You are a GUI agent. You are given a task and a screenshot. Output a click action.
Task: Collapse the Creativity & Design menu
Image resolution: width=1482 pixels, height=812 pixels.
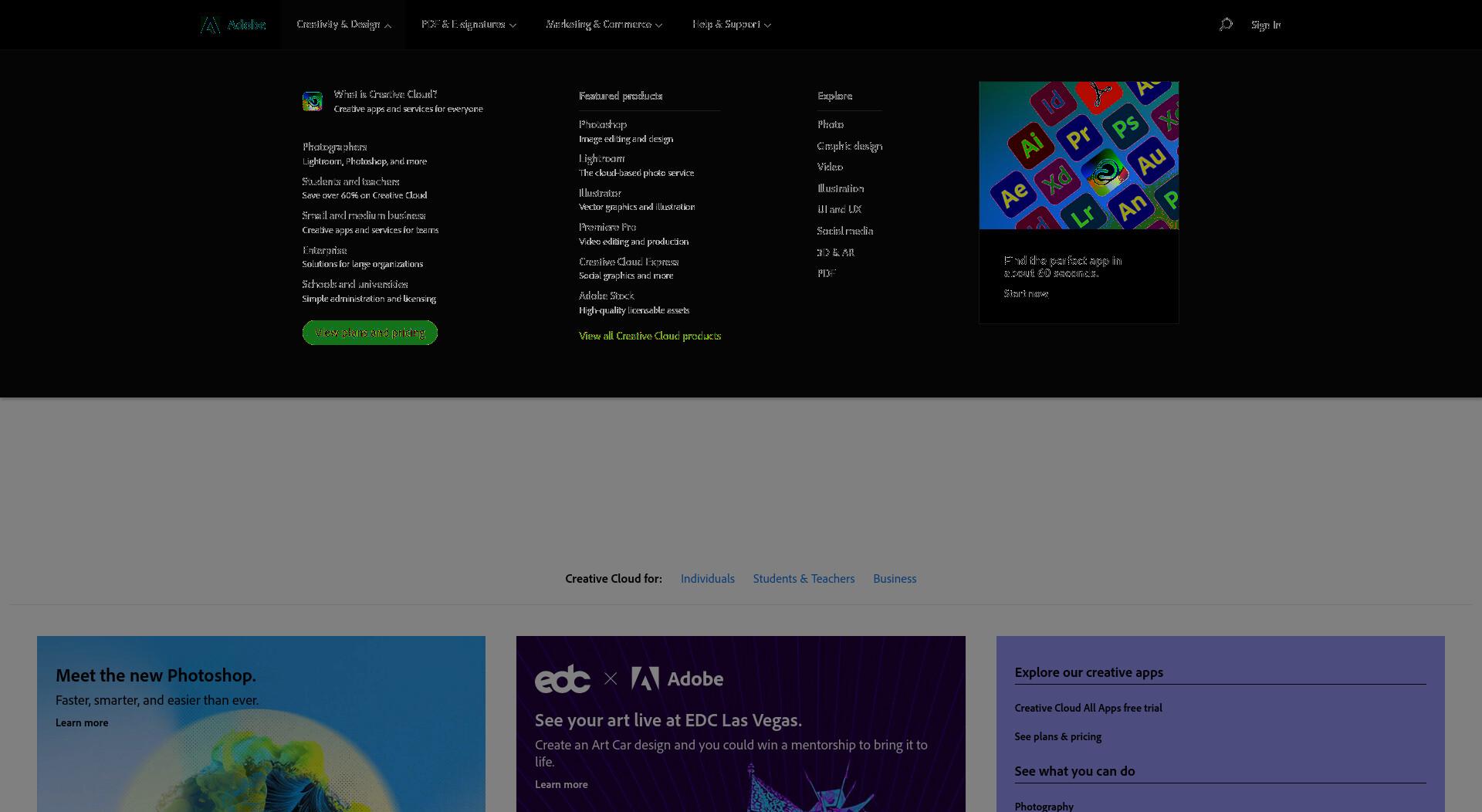[343, 25]
